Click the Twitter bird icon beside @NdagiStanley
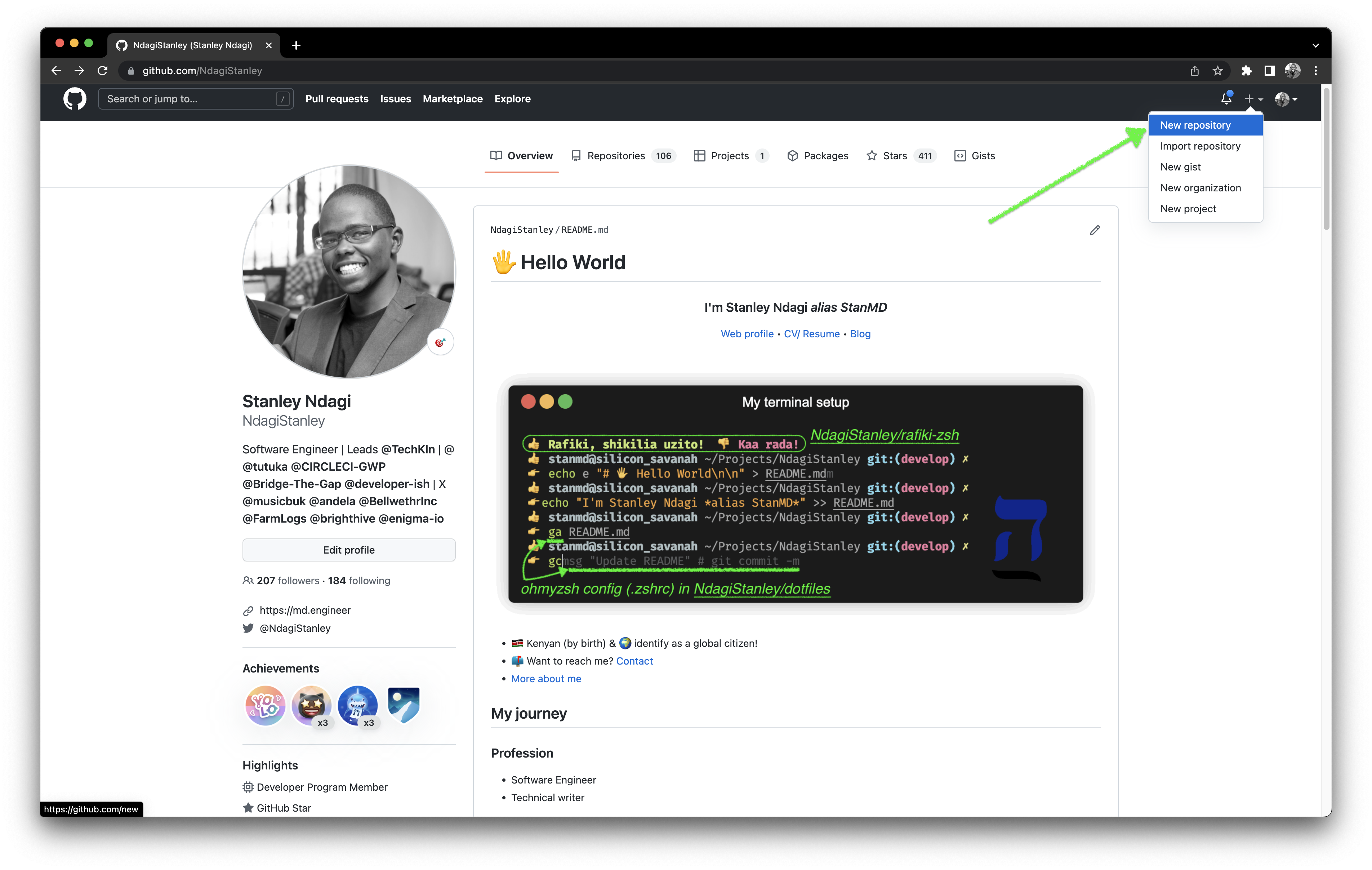This screenshot has width=1372, height=870. point(248,628)
